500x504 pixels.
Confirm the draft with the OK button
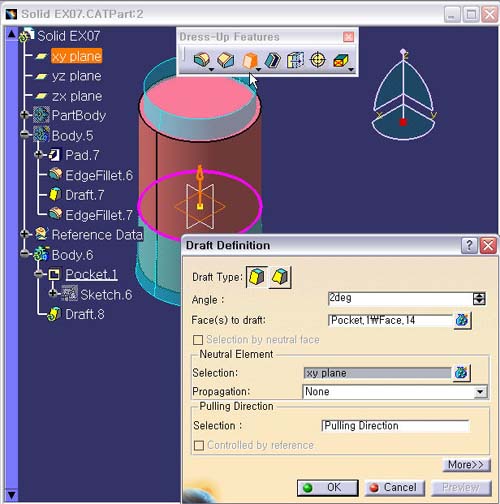328,488
